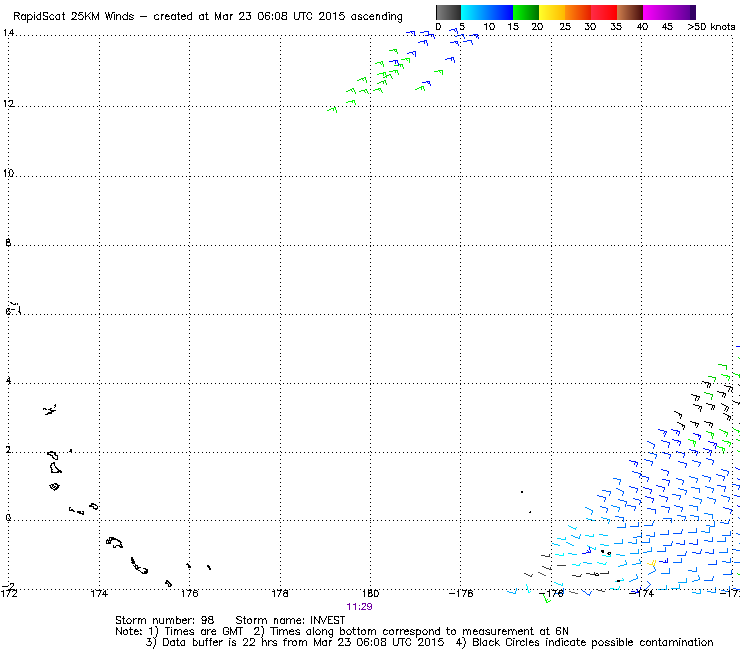Click the 'Black Circles indicate possible contamination' note
The image size is (740, 650).
(592, 642)
